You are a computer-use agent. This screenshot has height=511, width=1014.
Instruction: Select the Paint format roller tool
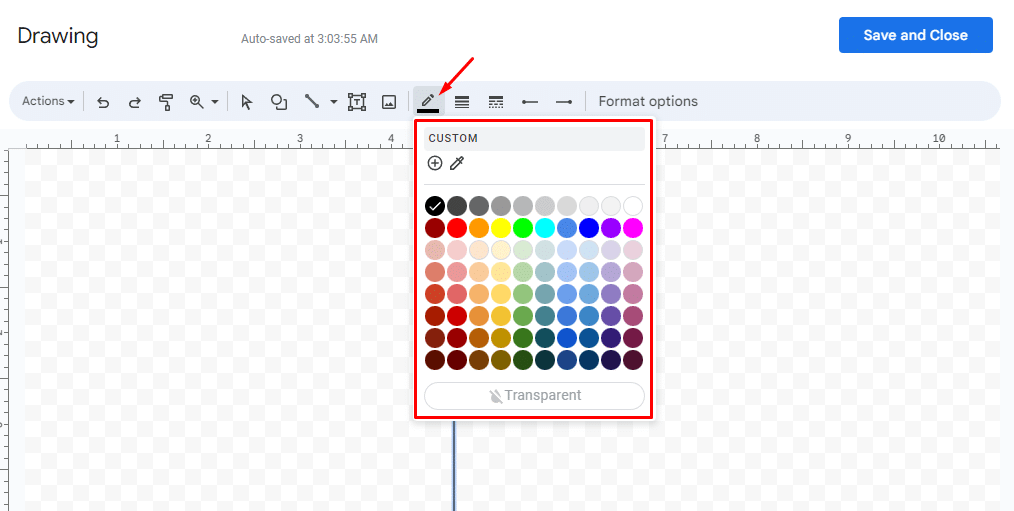coord(166,101)
